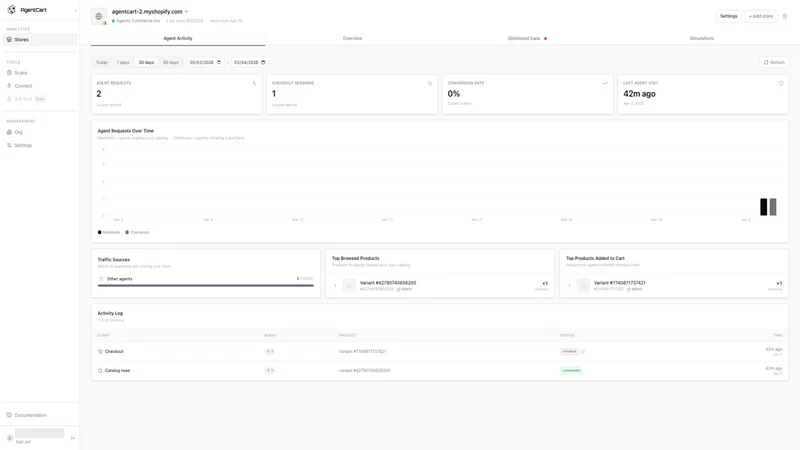
Task: Click Variant #42790740656205 in Top Browsed Products
Action: (388, 283)
